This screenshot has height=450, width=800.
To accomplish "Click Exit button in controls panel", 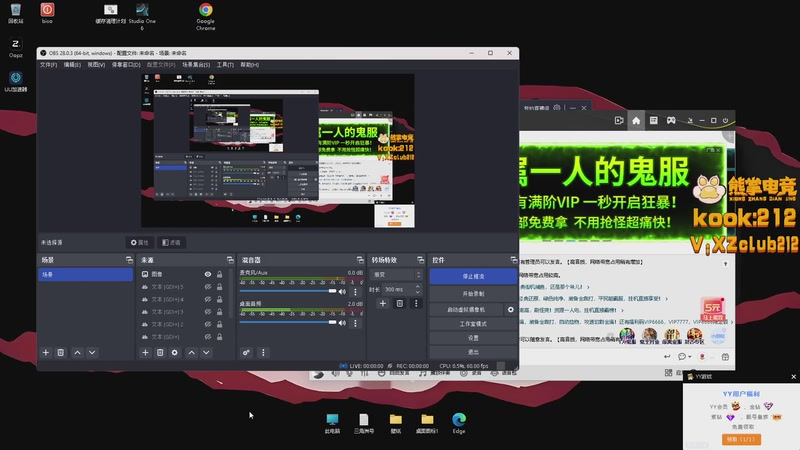I will 473,352.
